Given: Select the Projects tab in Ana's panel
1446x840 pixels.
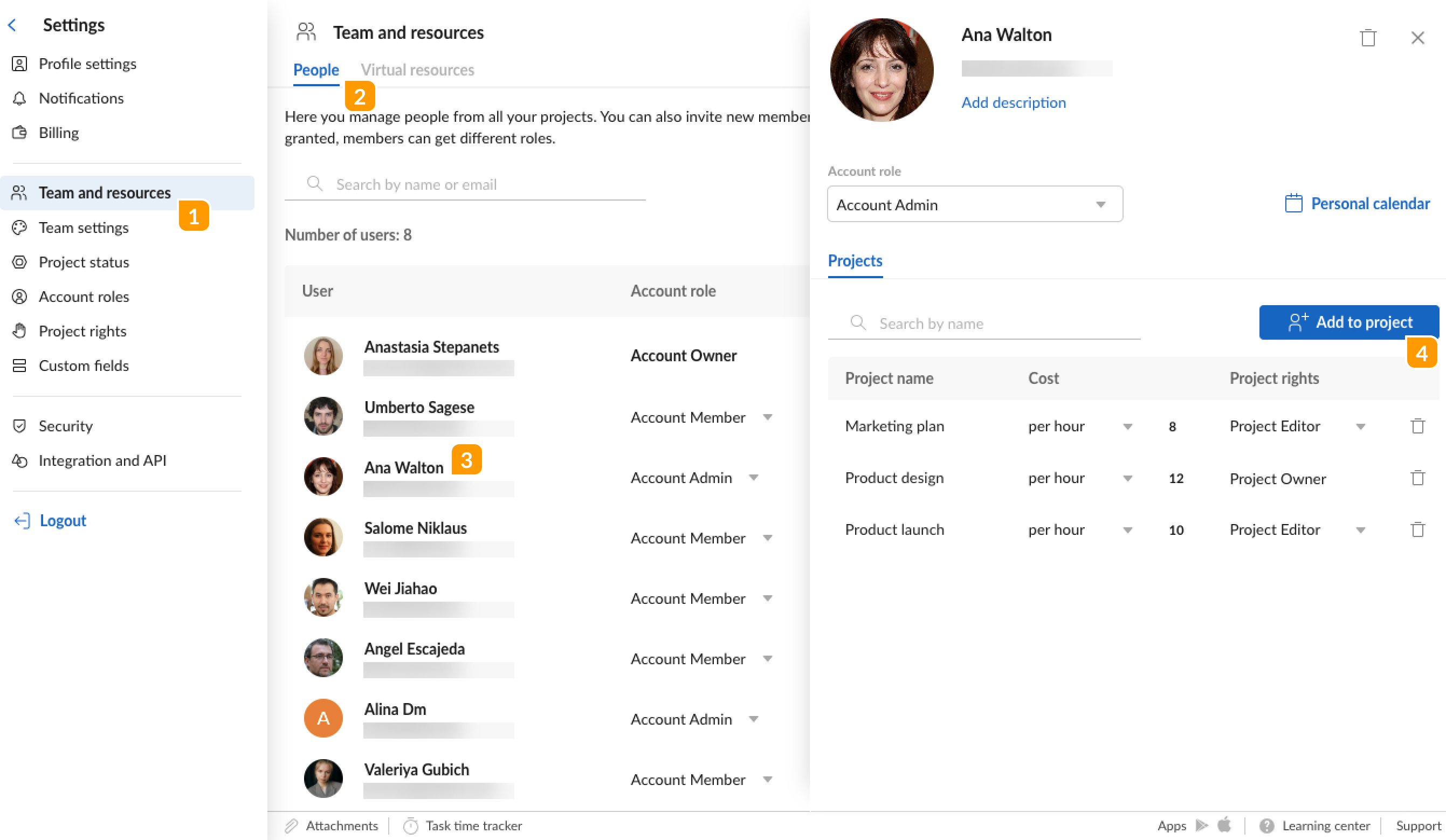Looking at the screenshot, I should click(855, 260).
